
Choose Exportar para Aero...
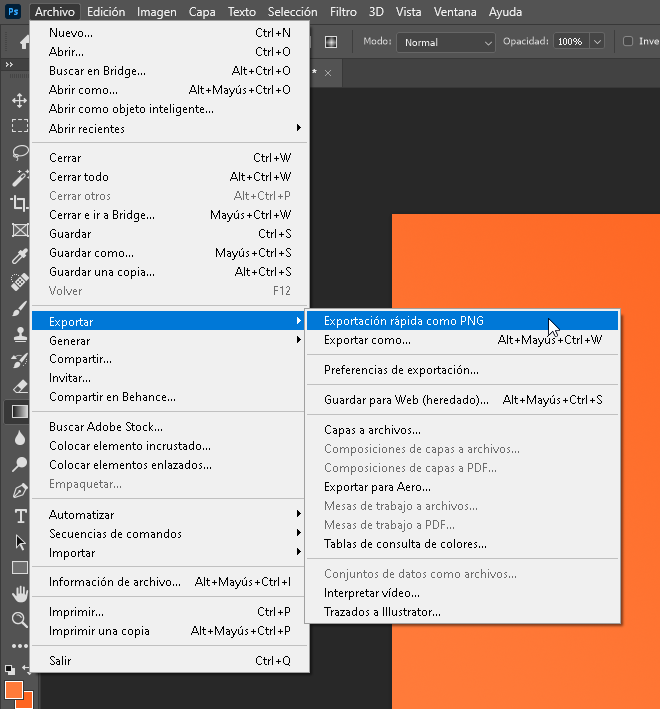coord(462,487)
